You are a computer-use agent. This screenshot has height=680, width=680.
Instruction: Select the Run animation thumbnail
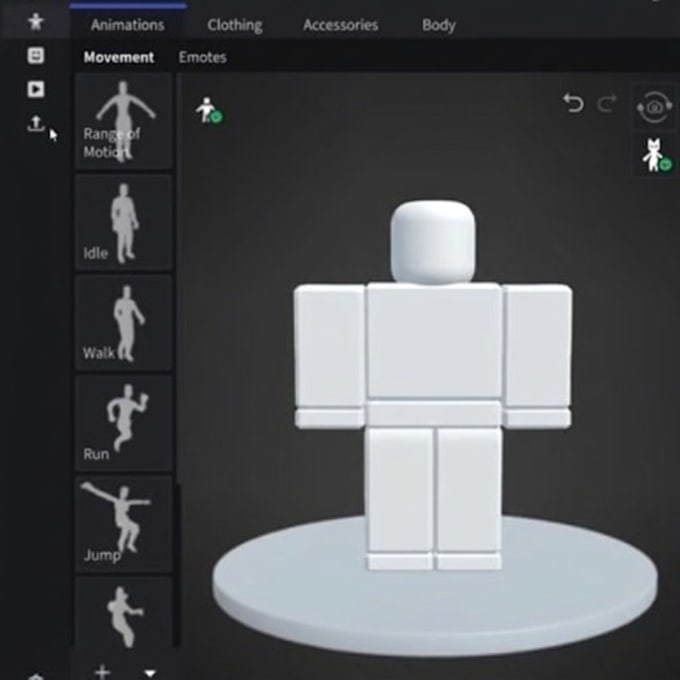point(124,423)
